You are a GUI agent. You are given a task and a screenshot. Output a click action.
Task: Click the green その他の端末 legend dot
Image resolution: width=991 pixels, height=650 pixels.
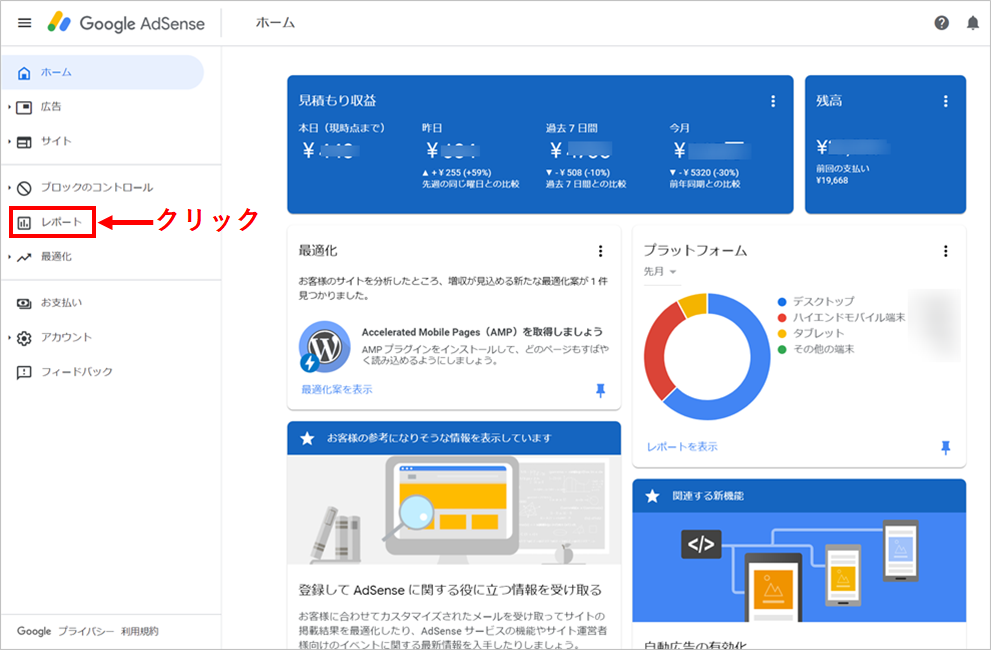(782, 349)
